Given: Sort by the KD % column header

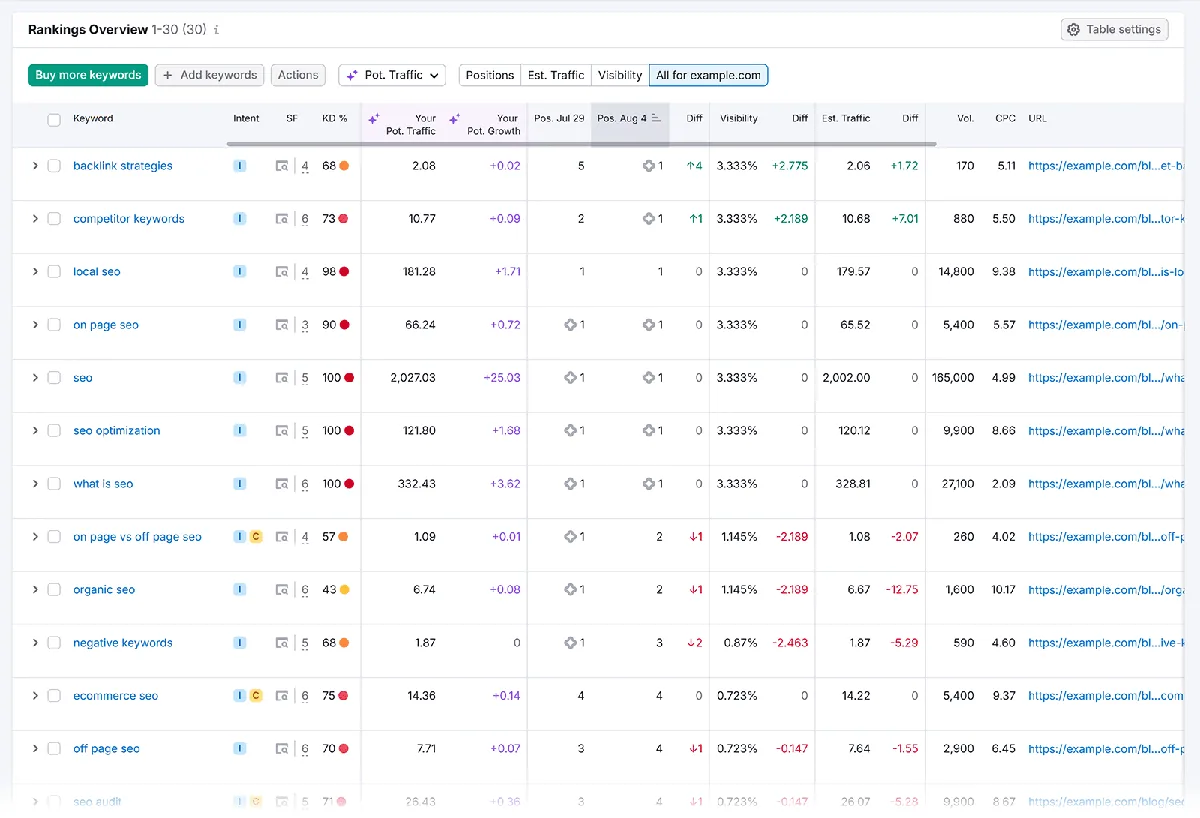Looking at the screenshot, I should coord(335,119).
